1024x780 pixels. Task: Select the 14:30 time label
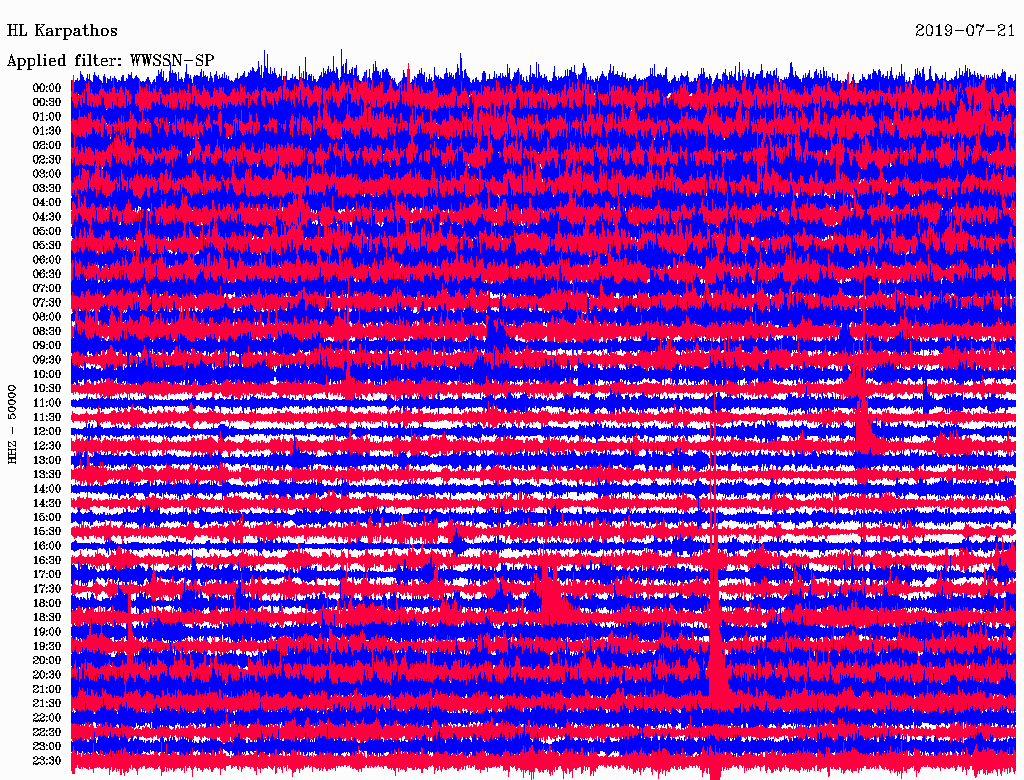pyautogui.click(x=47, y=503)
